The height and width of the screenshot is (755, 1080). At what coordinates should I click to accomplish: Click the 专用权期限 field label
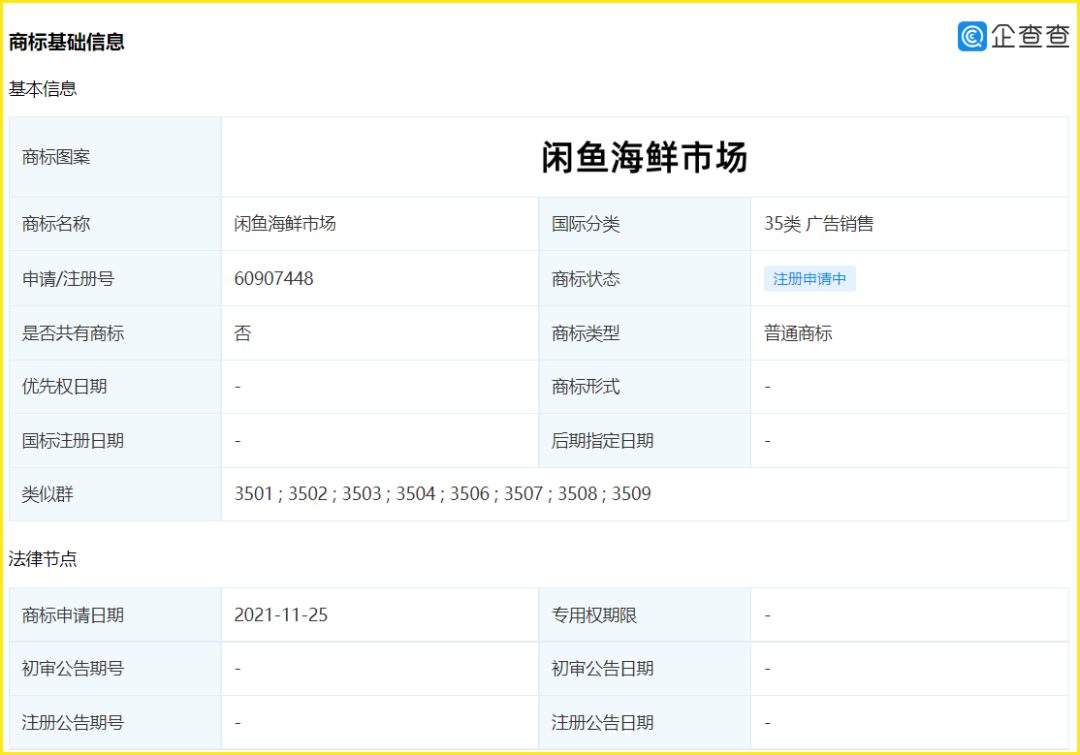pyautogui.click(x=594, y=615)
